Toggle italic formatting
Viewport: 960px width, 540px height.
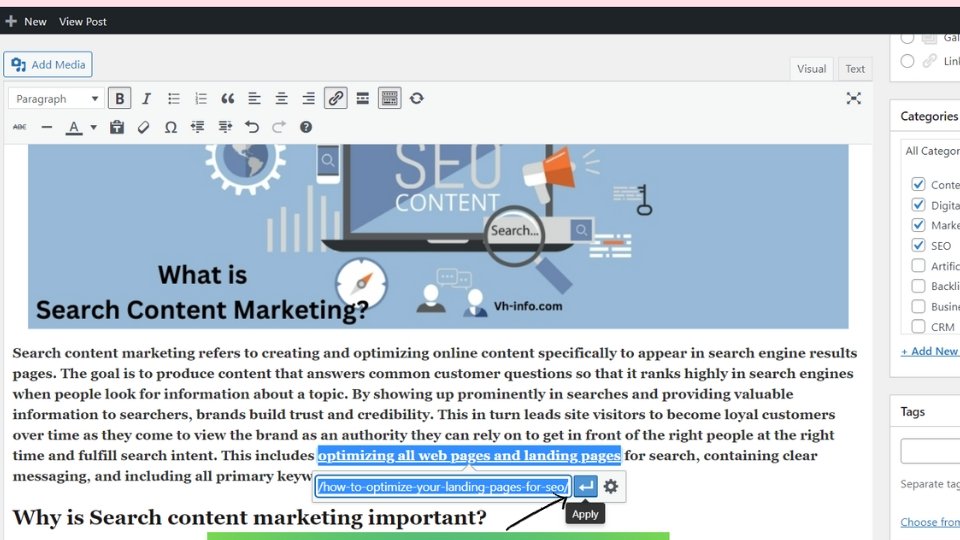pos(146,99)
